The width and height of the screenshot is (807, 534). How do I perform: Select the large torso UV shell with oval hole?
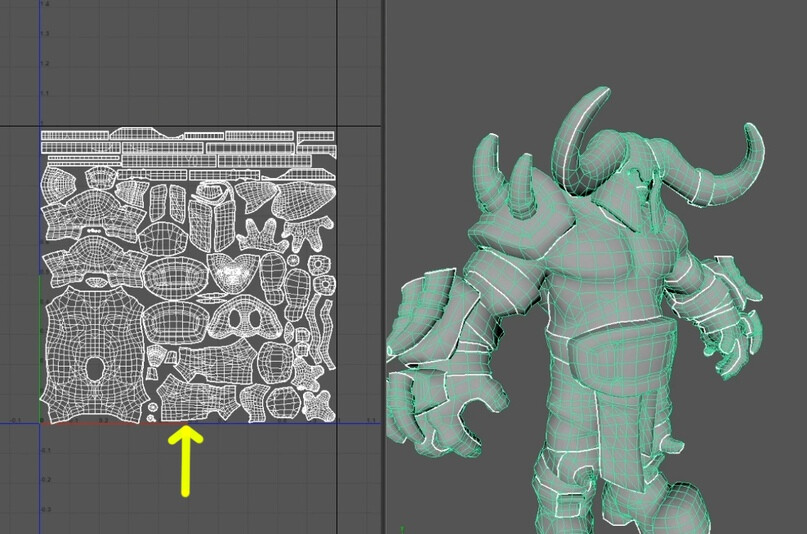(x=95, y=355)
